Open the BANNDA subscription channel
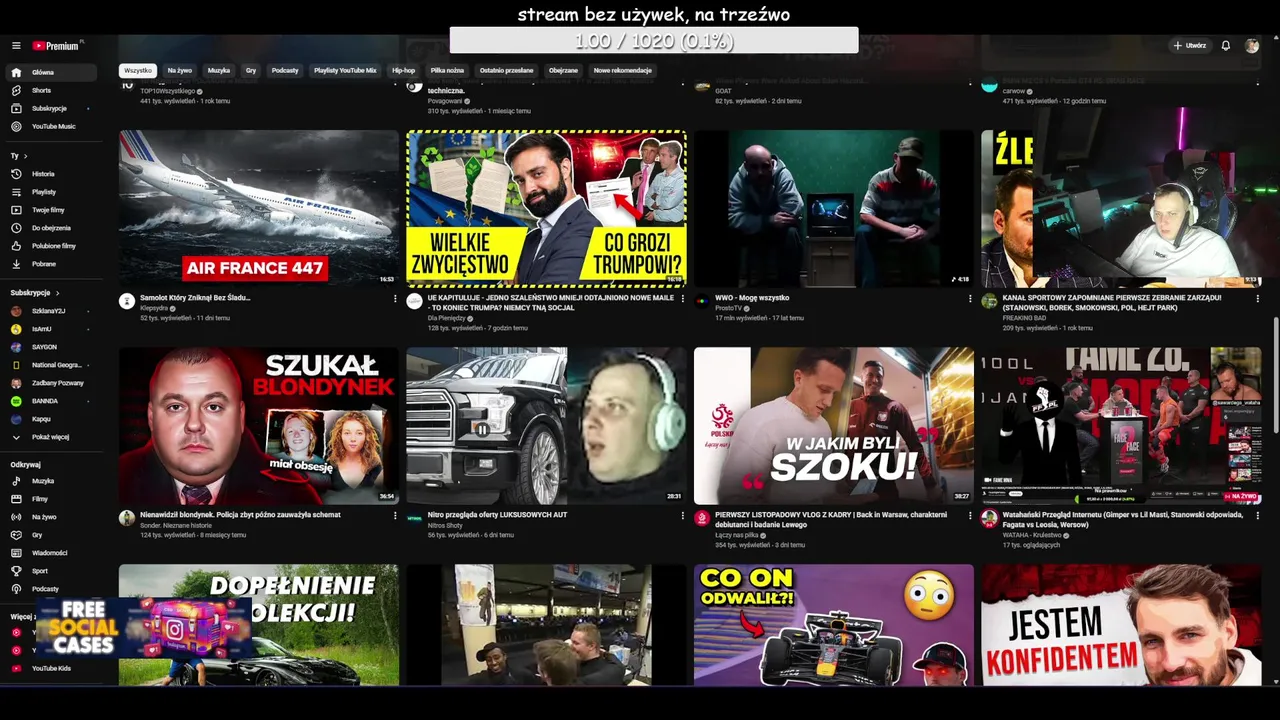 coord(50,401)
